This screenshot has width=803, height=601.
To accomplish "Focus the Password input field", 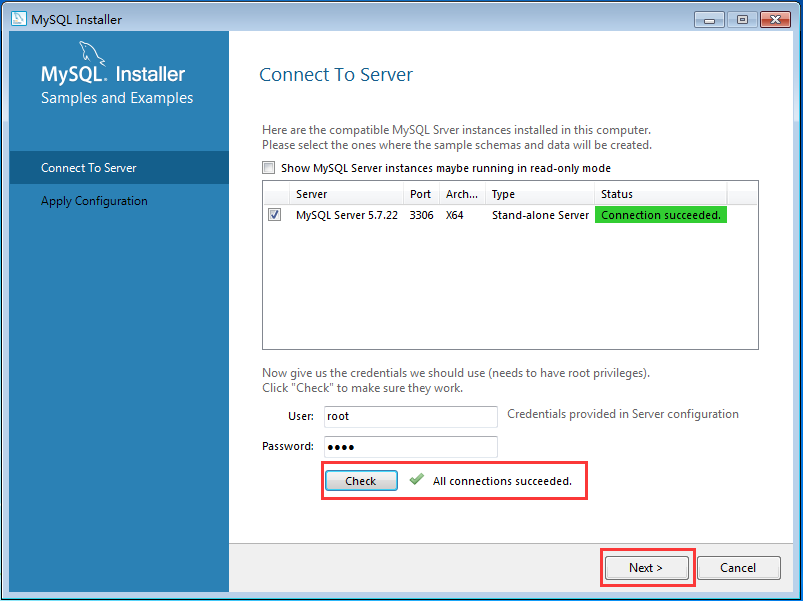I will click(411, 446).
